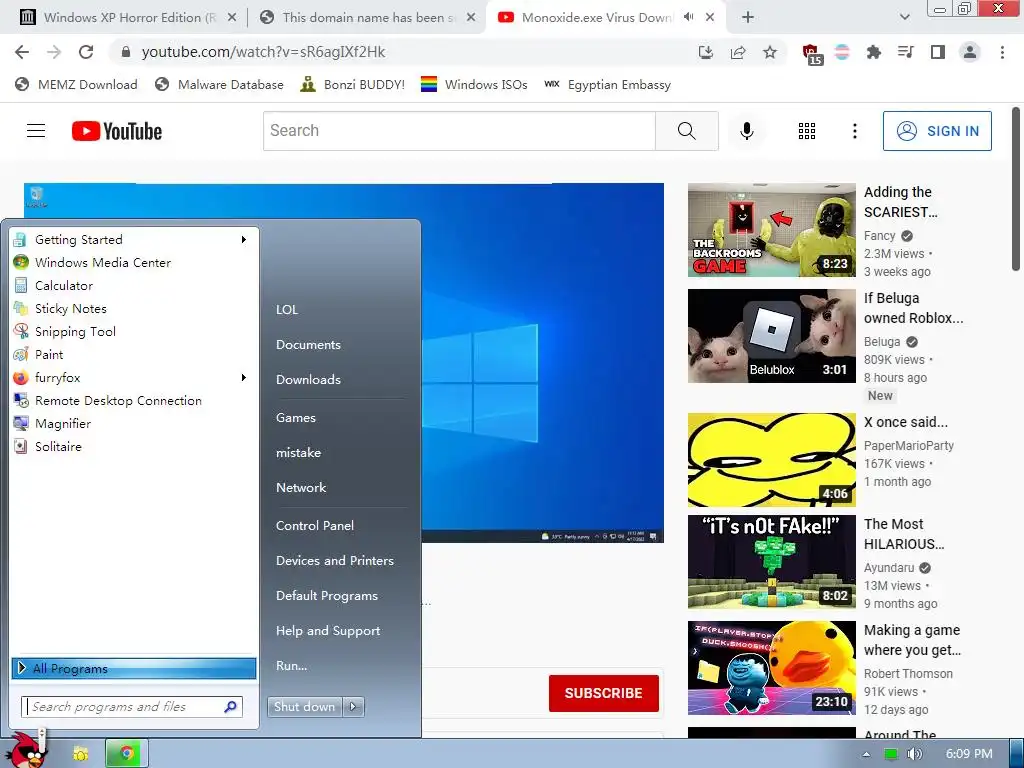Click the Show desktop strip beside clock
This screenshot has height=768, width=1024.
(x=1016, y=754)
